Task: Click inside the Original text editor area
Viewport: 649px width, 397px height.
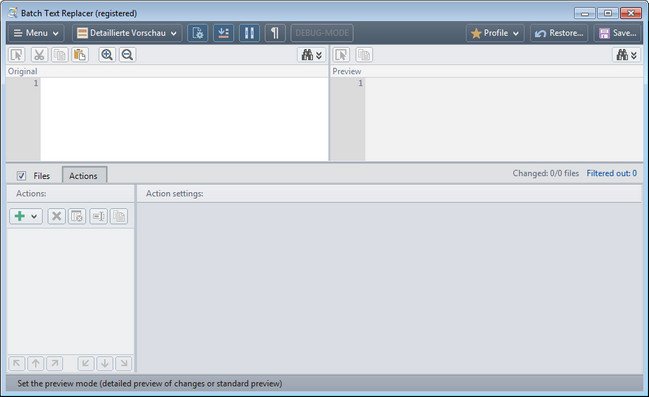Action: pos(184,119)
